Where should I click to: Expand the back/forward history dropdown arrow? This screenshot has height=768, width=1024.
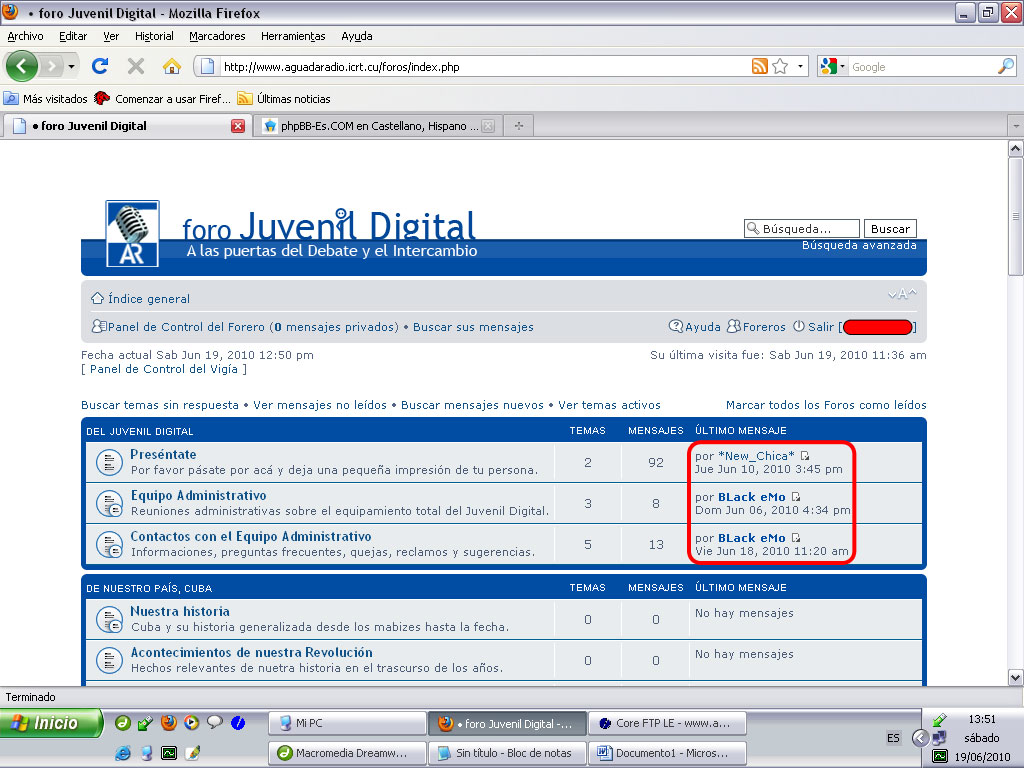[x=72, y=67]
